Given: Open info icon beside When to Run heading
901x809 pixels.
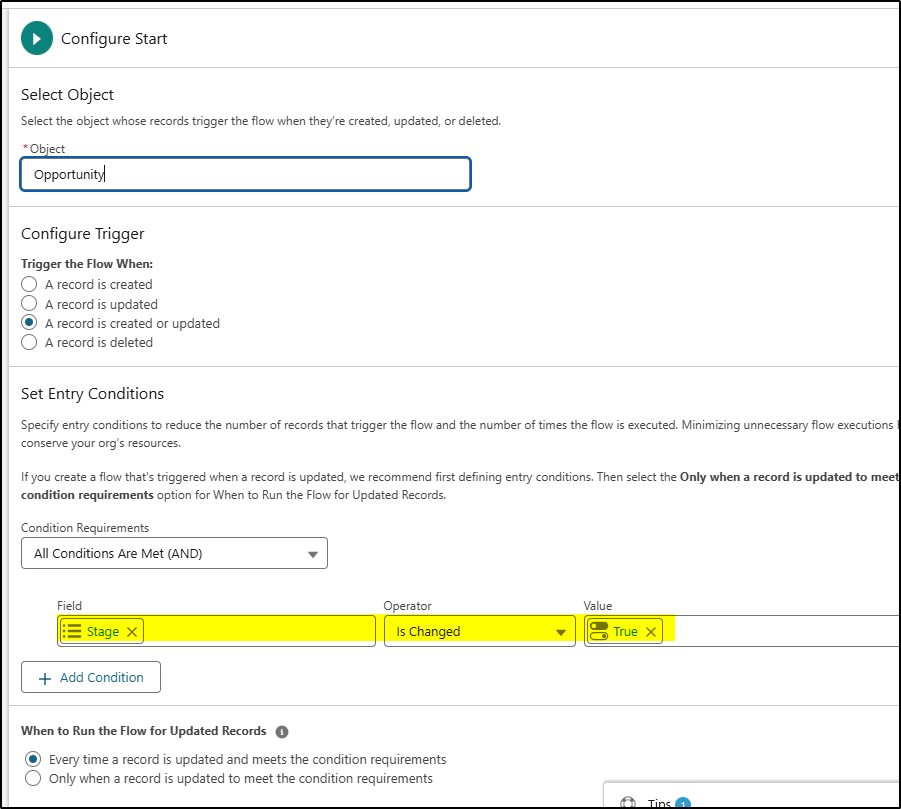Looking at the screenshot, I should [282, 731].
